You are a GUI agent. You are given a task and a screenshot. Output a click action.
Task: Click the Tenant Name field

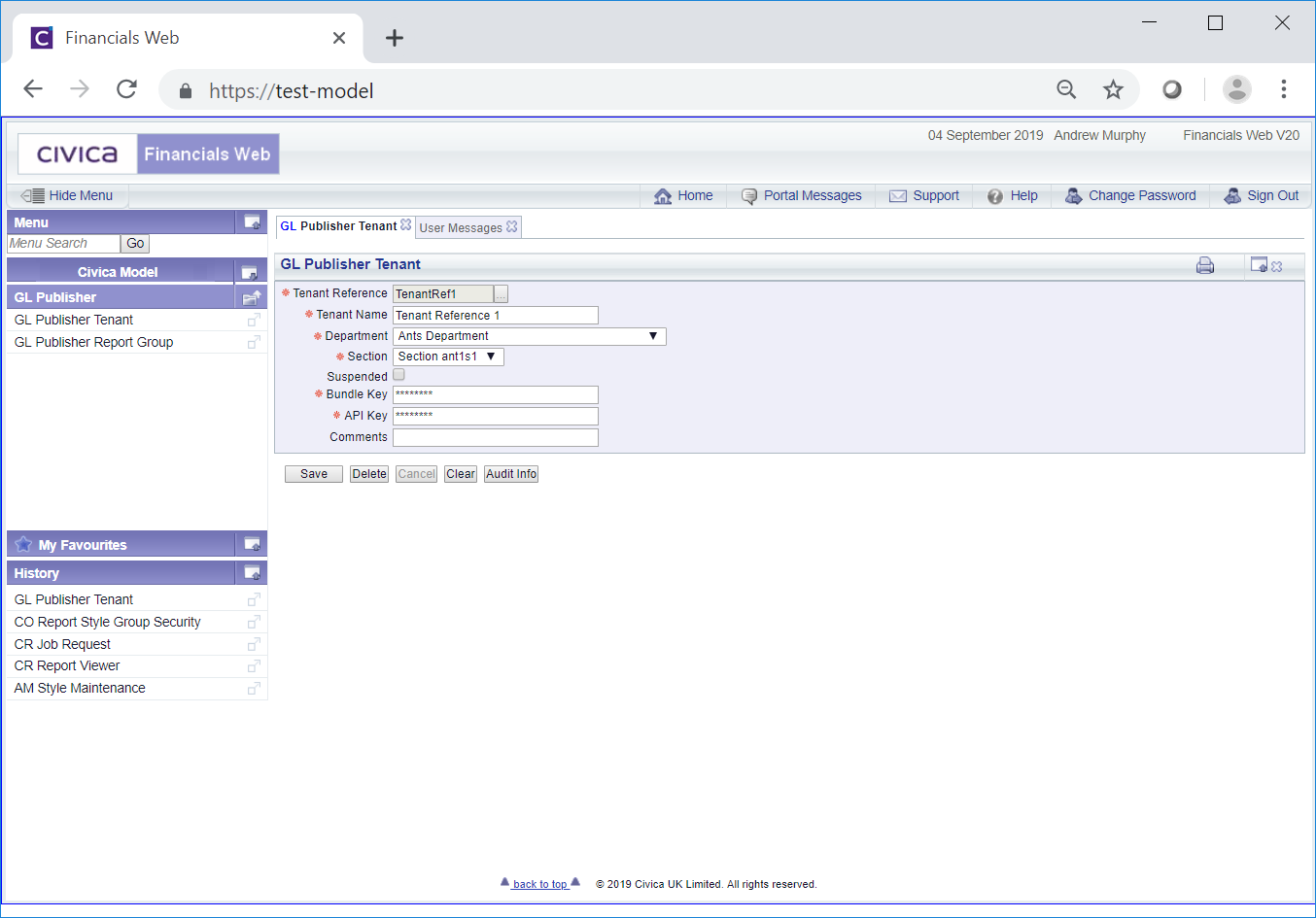[496, 316]
